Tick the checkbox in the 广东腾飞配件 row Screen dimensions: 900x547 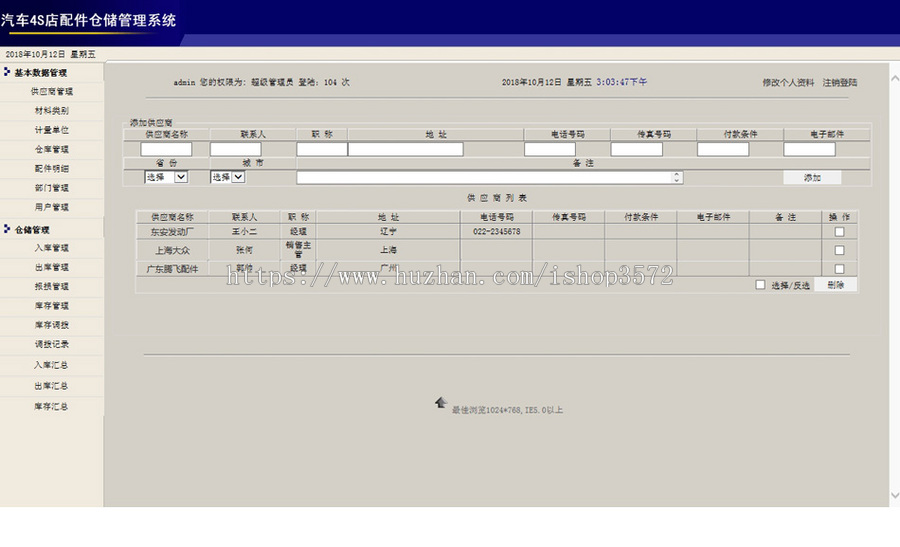click(839, 269)
